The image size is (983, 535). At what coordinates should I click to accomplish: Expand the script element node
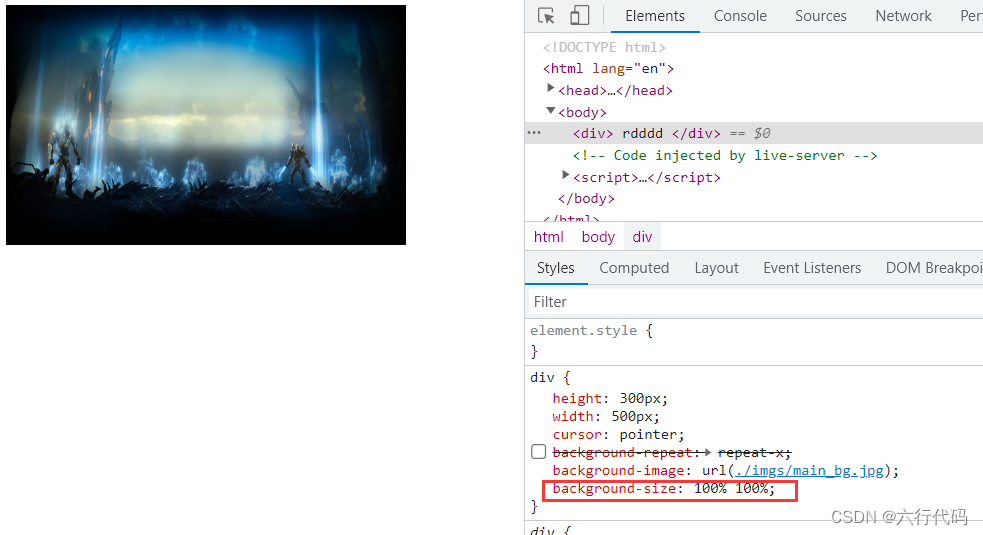(x=565, y=176)
